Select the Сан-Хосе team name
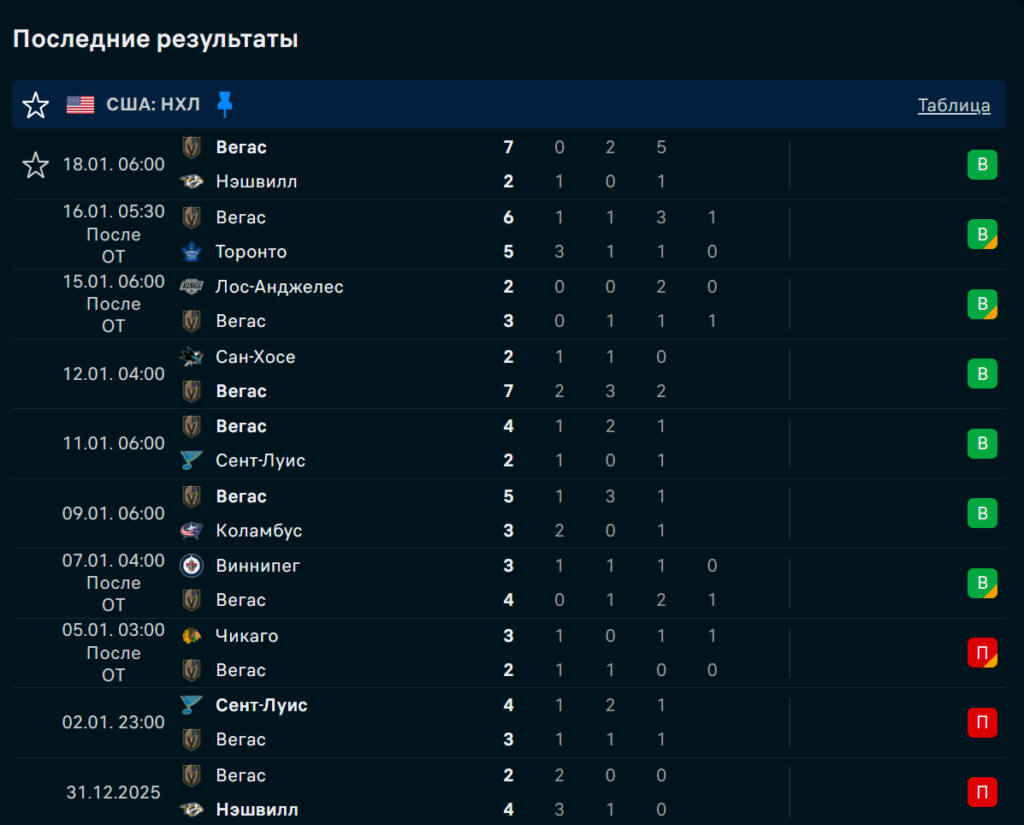Viewport: 1024px width, 825px height. tap(255, 357)
